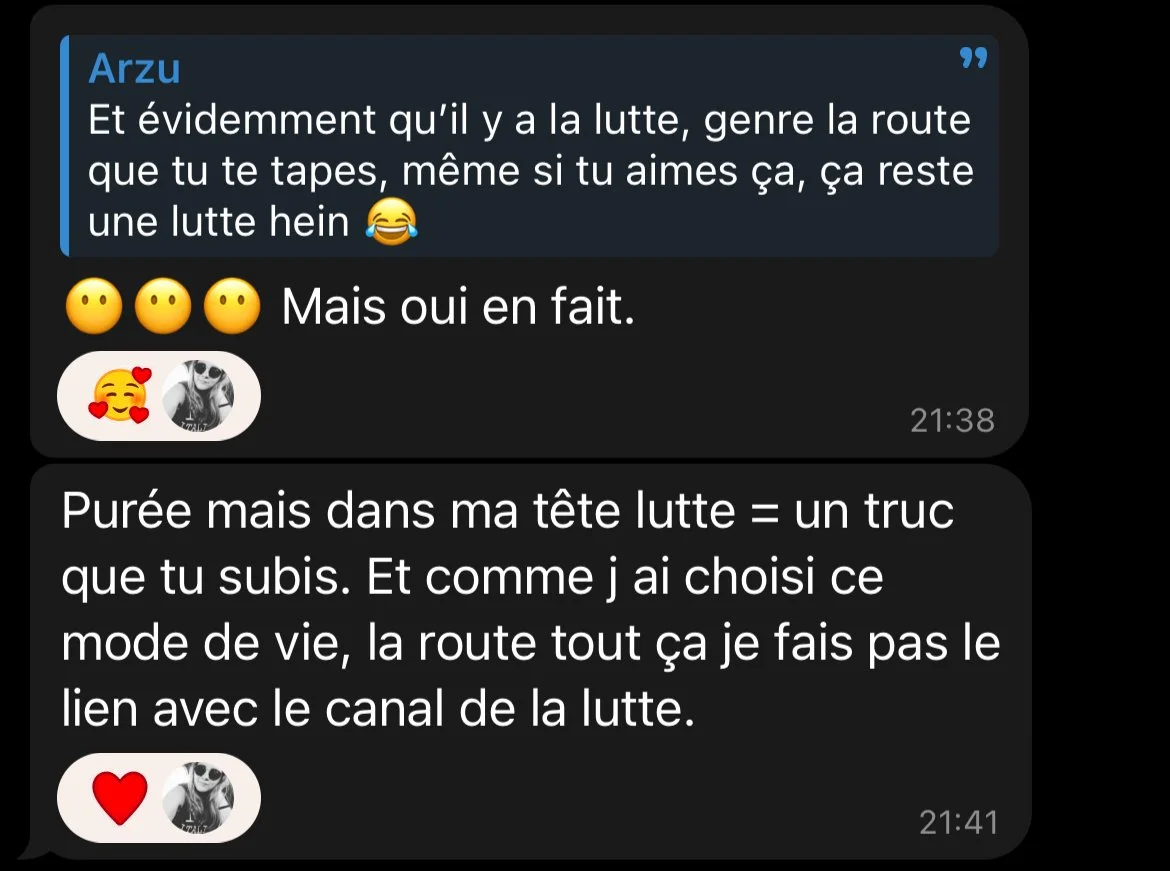Click the quote marks icon in reply block
1170x871 pixels.
[x=973, y=58]
